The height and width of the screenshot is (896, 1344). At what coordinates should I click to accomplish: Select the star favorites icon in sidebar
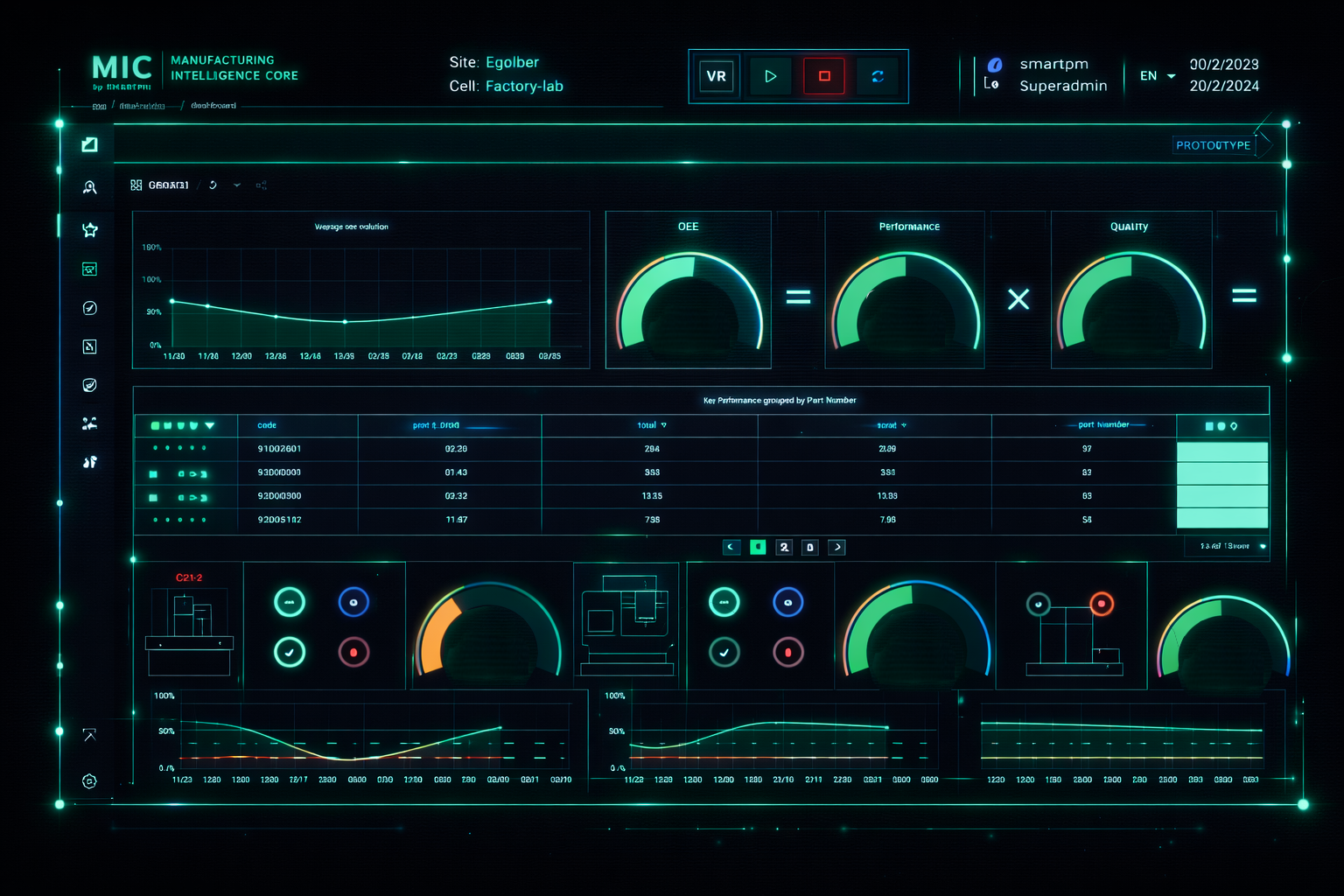89,230
